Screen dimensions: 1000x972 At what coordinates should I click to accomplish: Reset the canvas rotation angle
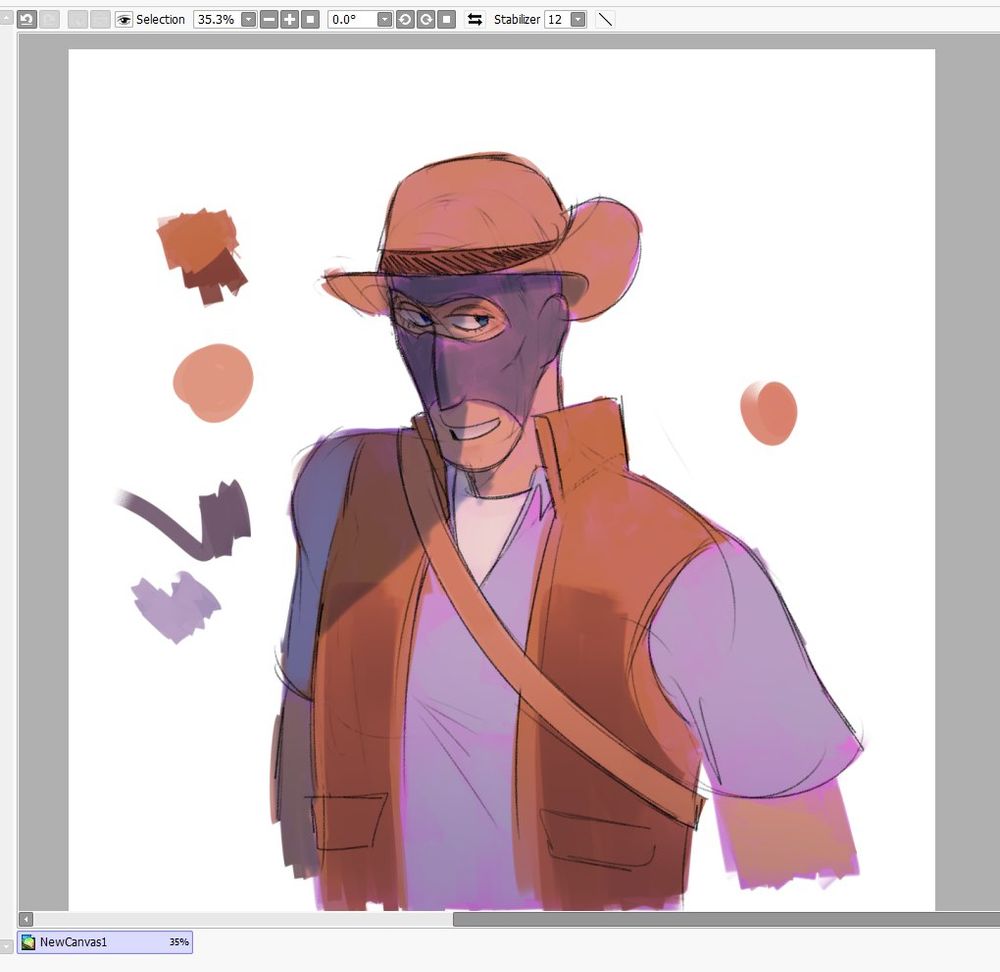click(444, 18)
